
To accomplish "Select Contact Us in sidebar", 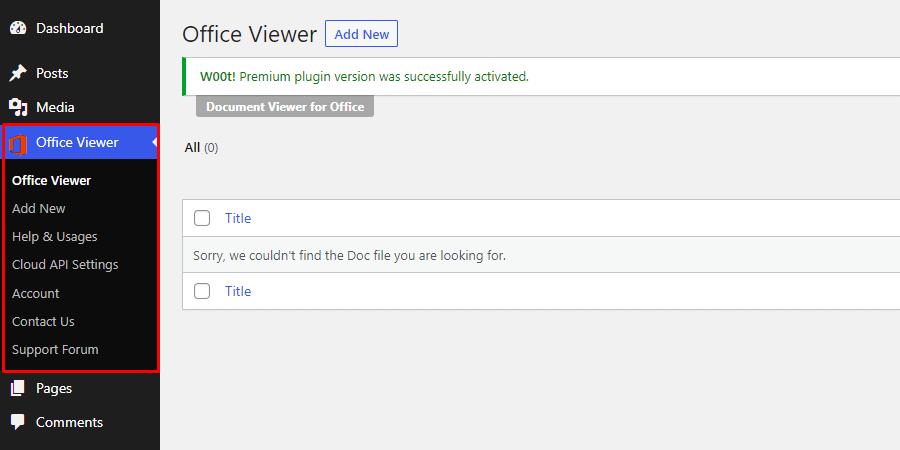I will tap(43, 321).
